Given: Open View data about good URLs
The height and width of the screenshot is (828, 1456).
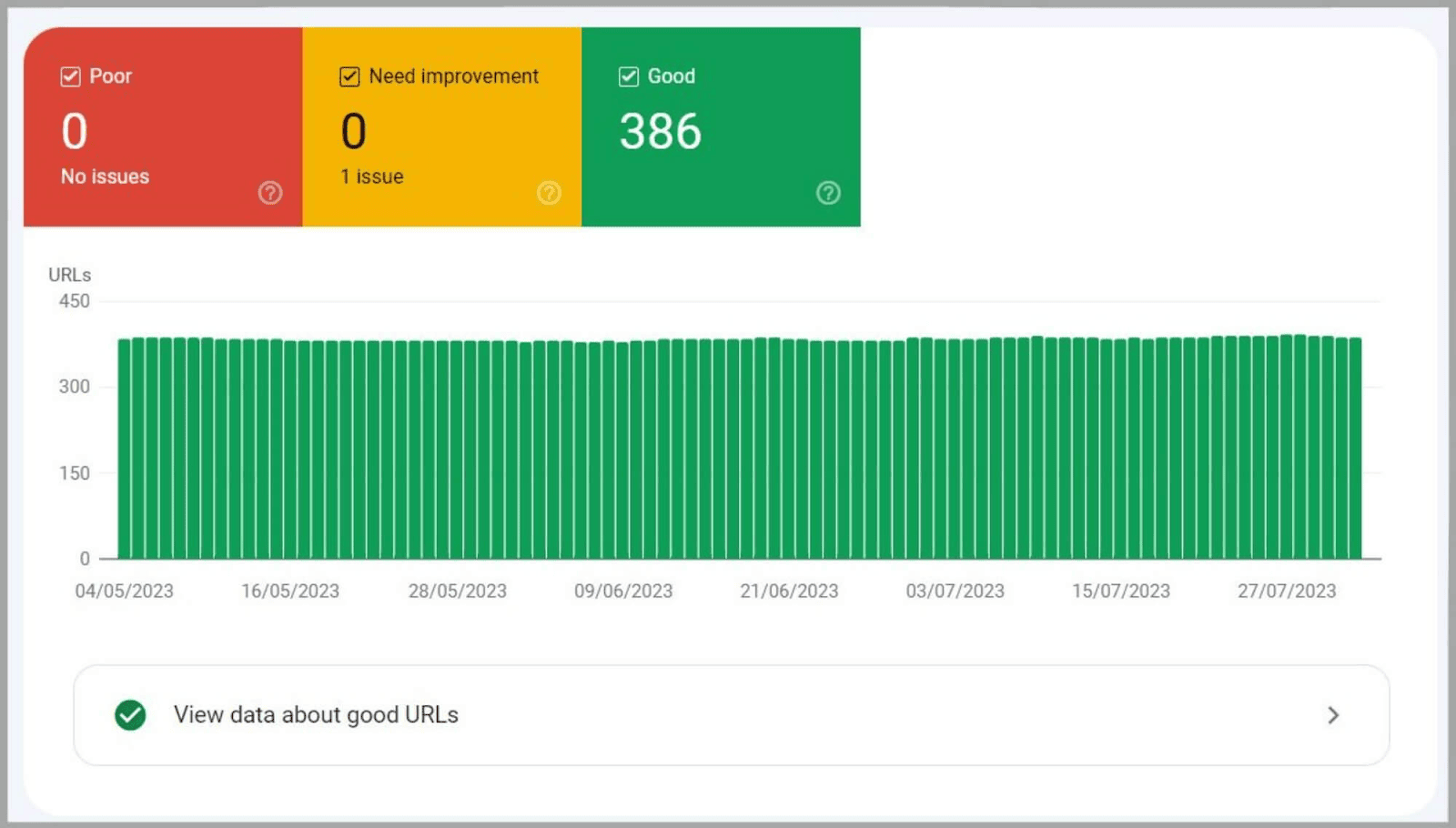Looking at the screenshot, I should 315,715.
